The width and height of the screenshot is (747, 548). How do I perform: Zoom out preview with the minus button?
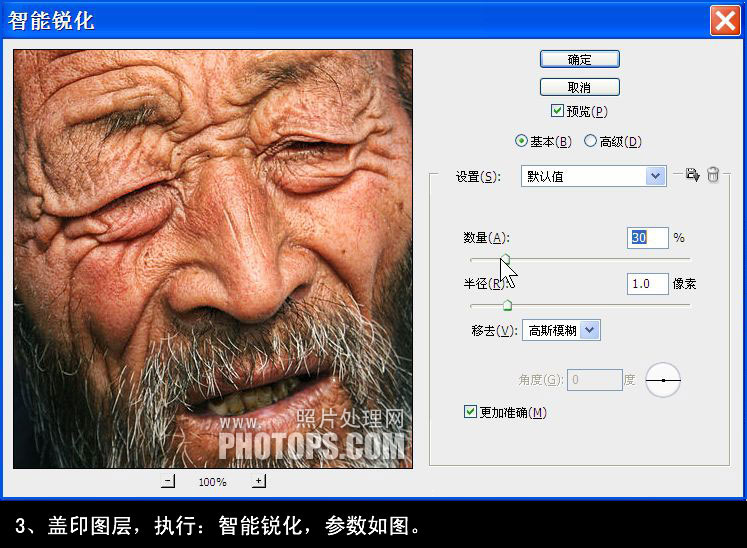tap(168, 481)
